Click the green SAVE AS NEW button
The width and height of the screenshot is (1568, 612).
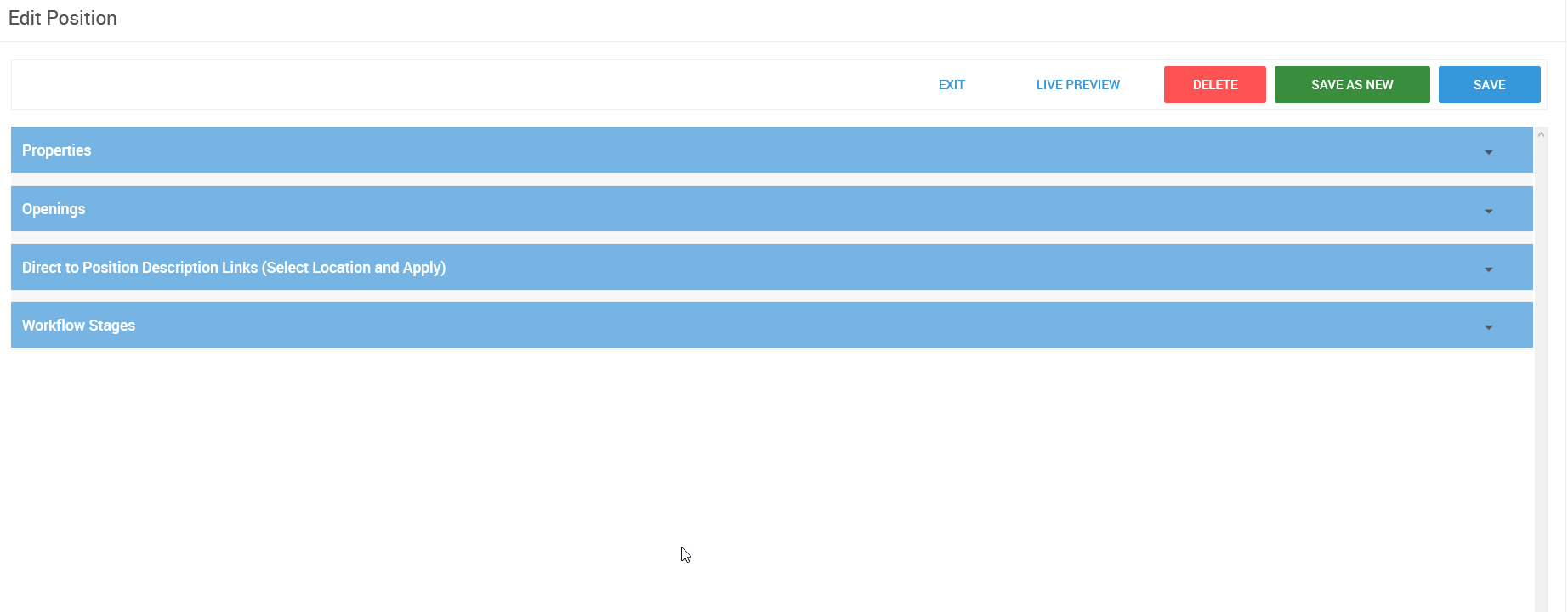click(x=1352, y=85)
